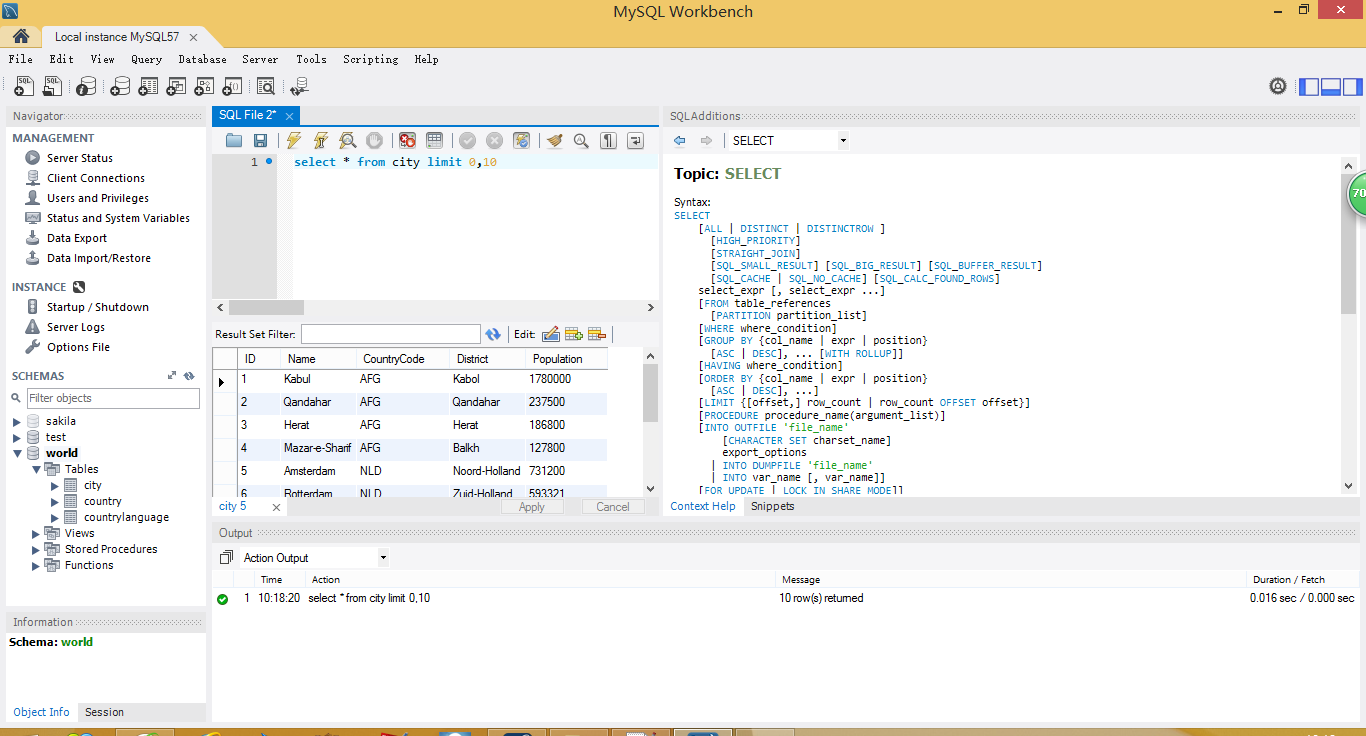The image size is (1366, 736).
Task: Create a new SQL tab icon
Action: pyautogui.click(x=24, y=87)
